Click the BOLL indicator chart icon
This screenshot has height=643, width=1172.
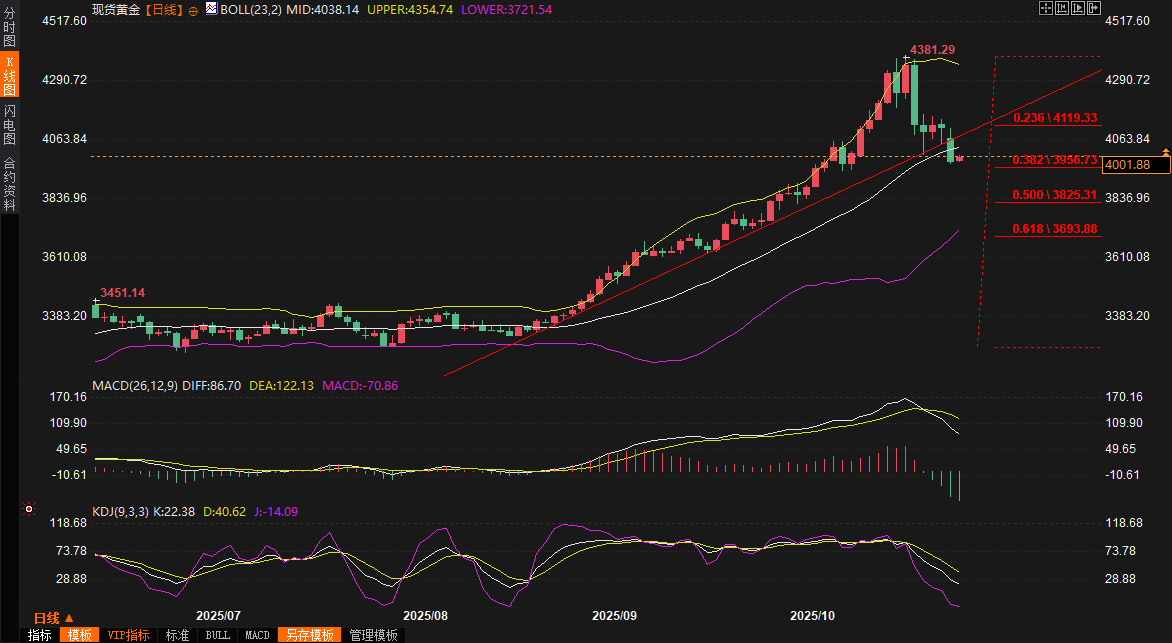[211, 9]
